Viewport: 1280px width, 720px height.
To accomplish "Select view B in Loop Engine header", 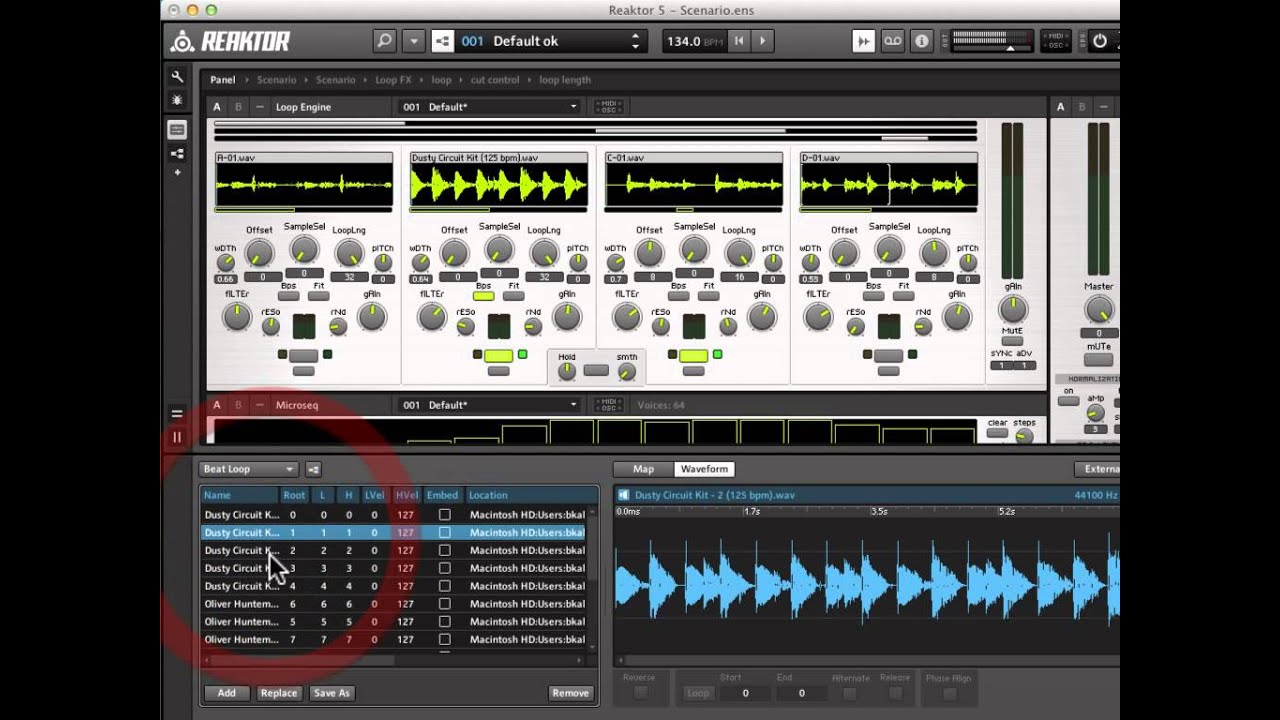I will [238, 107].
